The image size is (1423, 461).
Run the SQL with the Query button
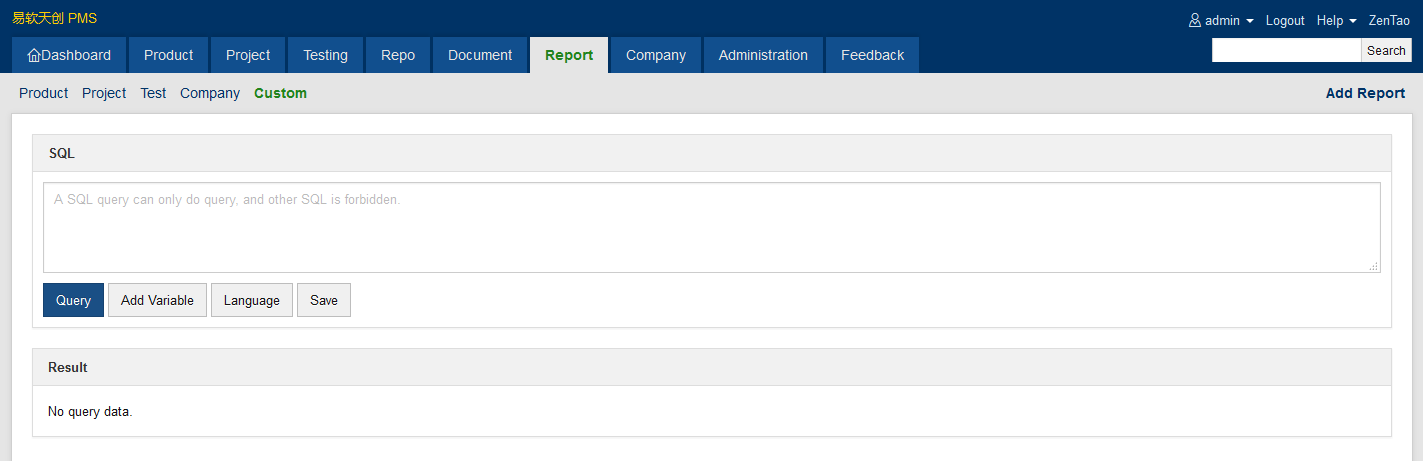coord(73,300)
